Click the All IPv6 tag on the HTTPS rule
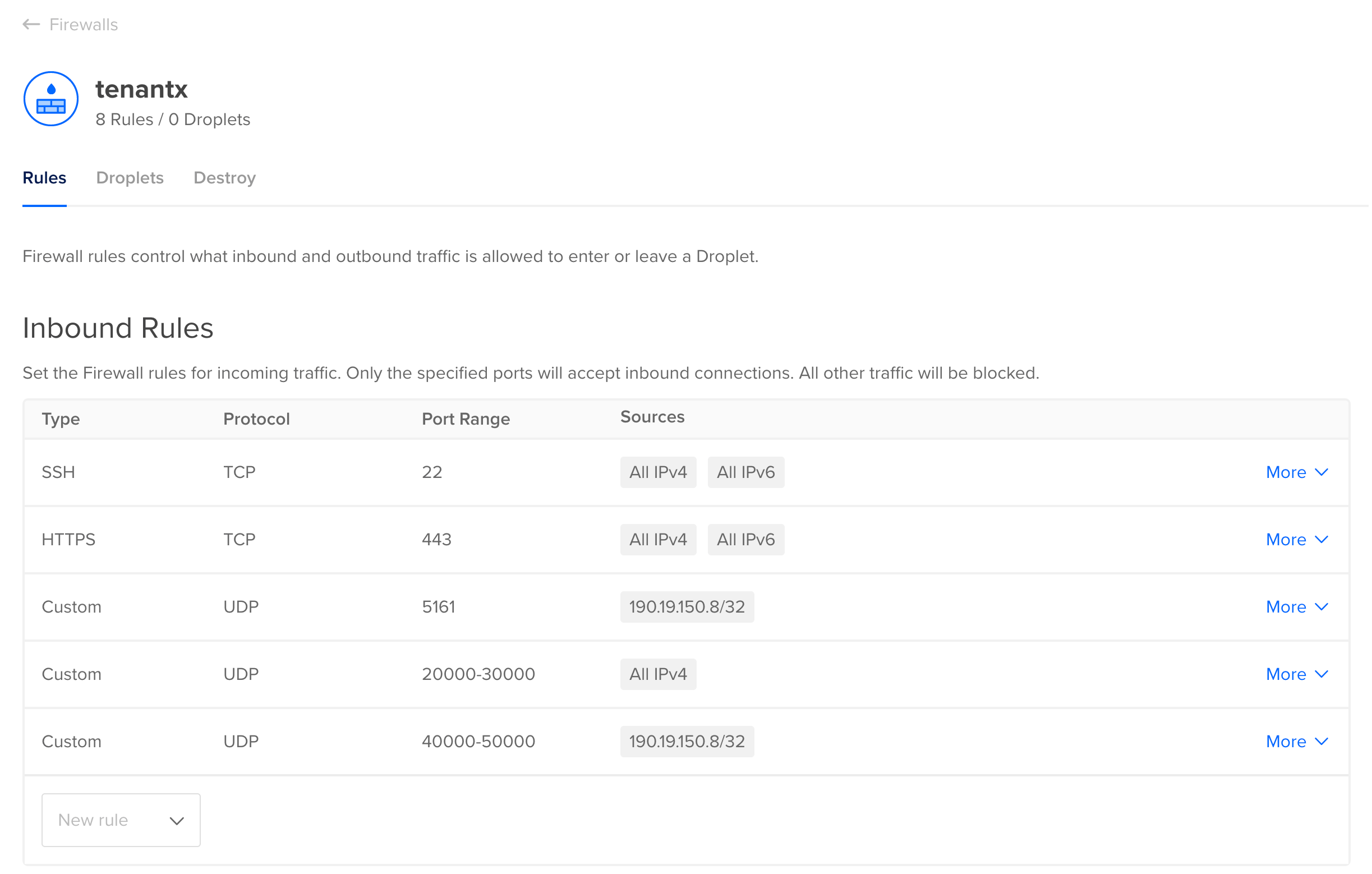The width and height of the screenshot is (1372, 874). pyautogui.click(x=746, y=540)
